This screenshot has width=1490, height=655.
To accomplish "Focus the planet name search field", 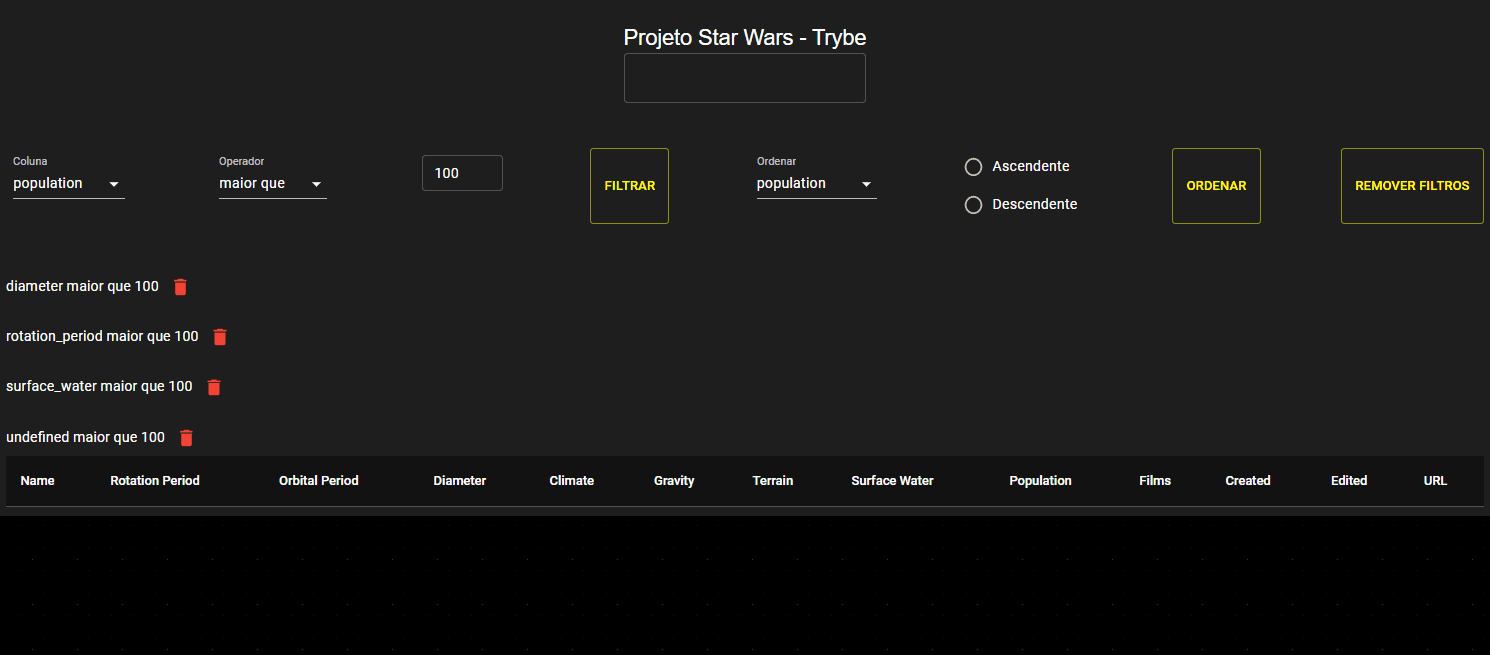I will coord(745,78).
